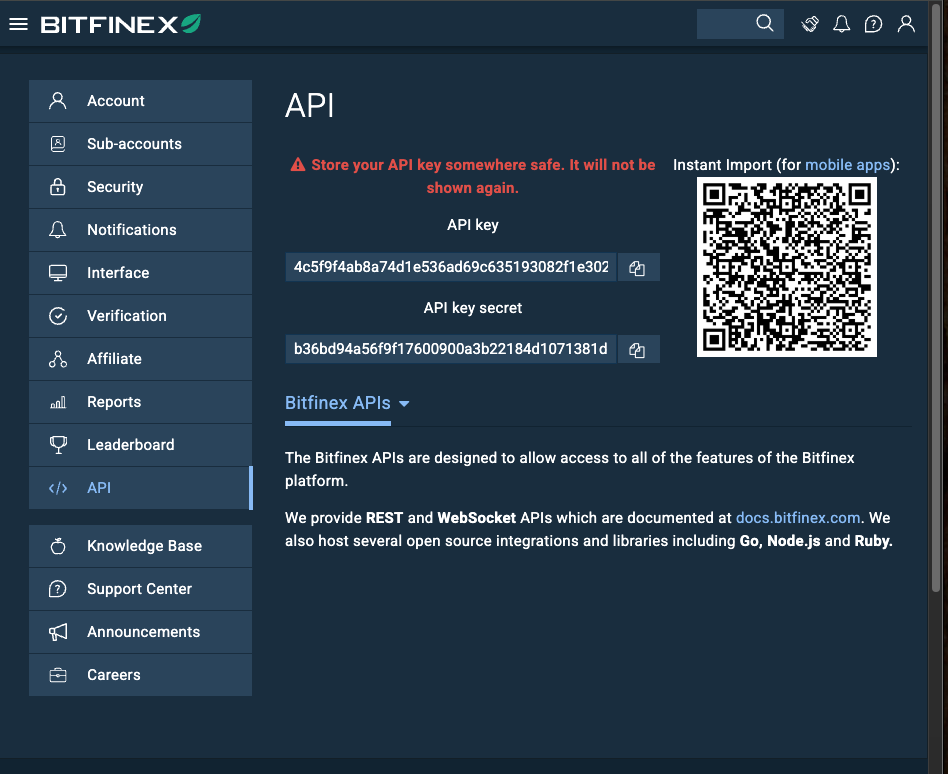
Task: Click the Careers briefcase icon
Action: (x=58, y=675)
